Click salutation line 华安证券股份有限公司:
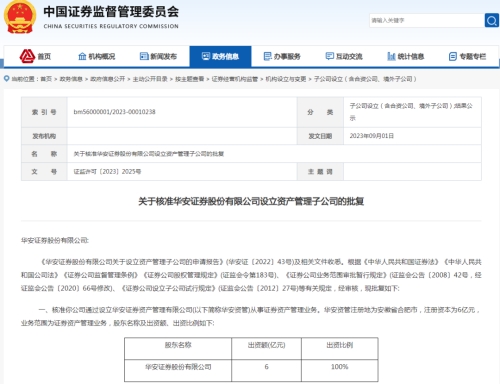 pyautogui.click(x=55, y=240)
